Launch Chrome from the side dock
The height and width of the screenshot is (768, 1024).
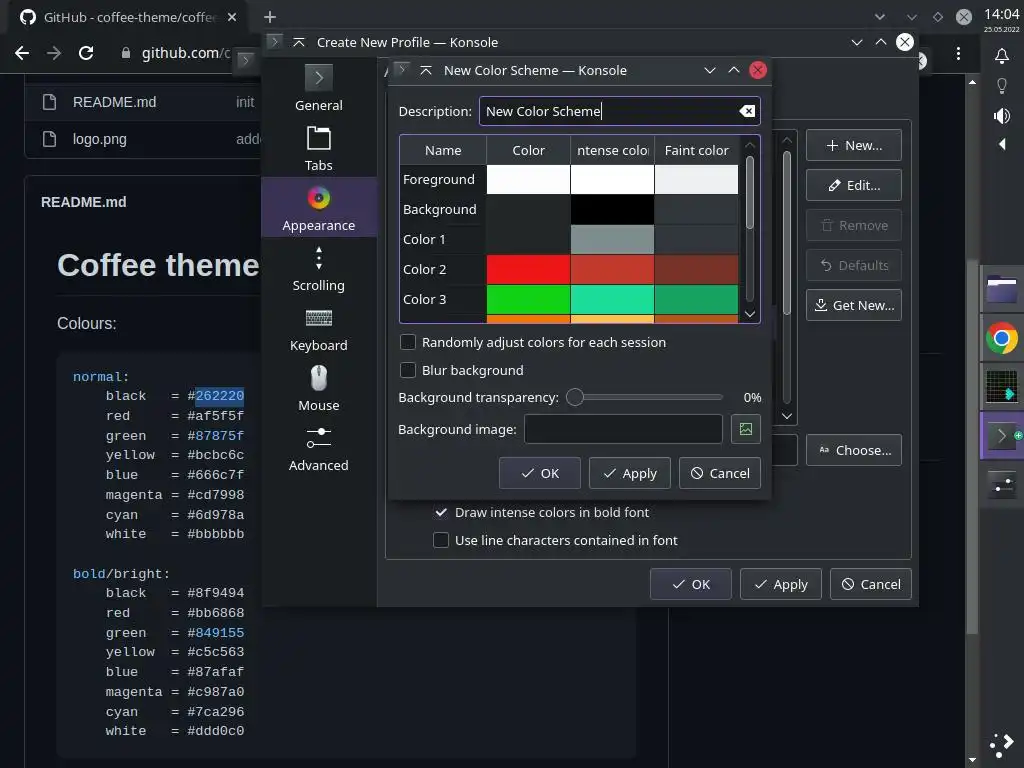pos(1002,338)
